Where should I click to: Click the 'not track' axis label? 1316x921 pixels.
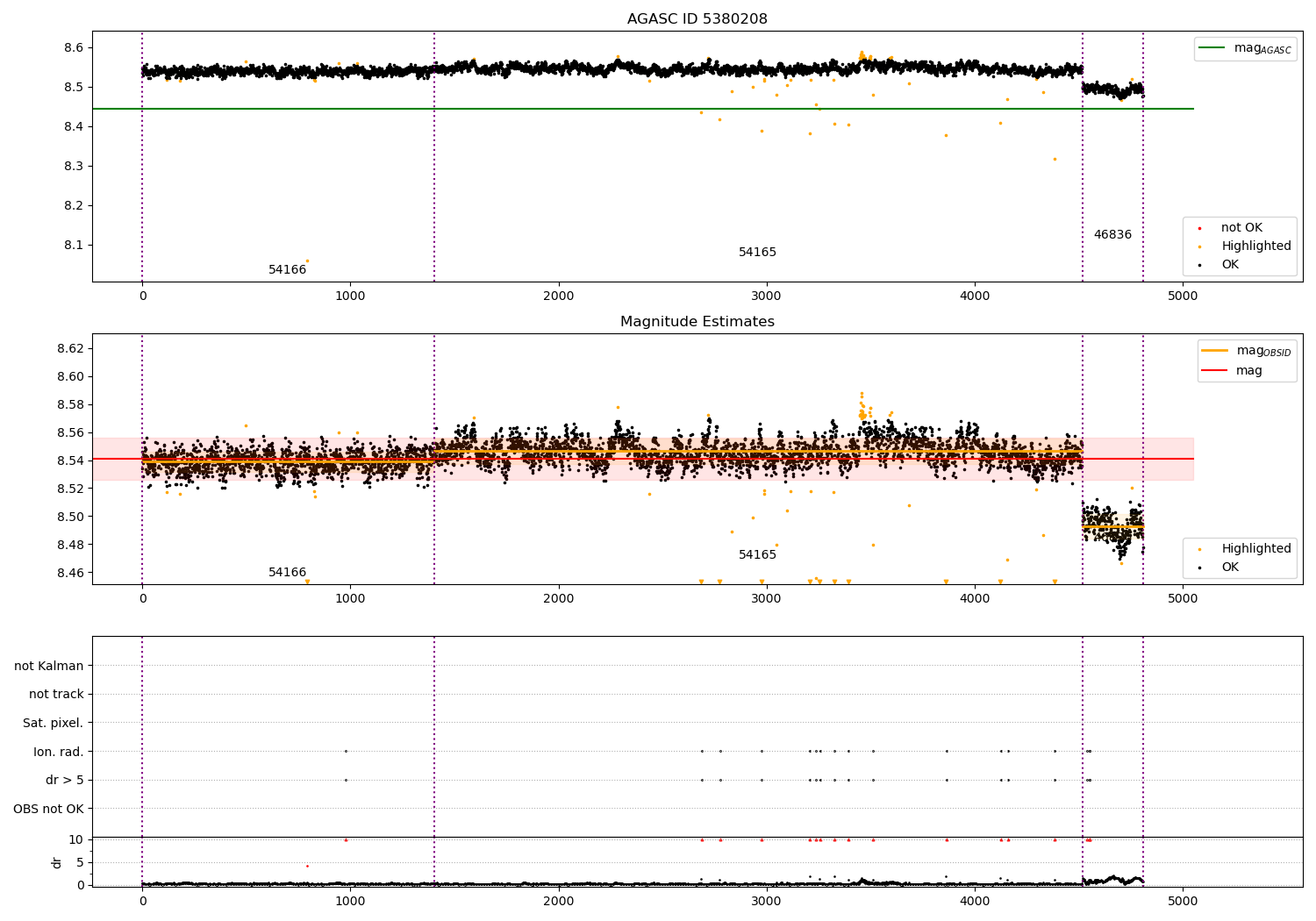[56, 695]
